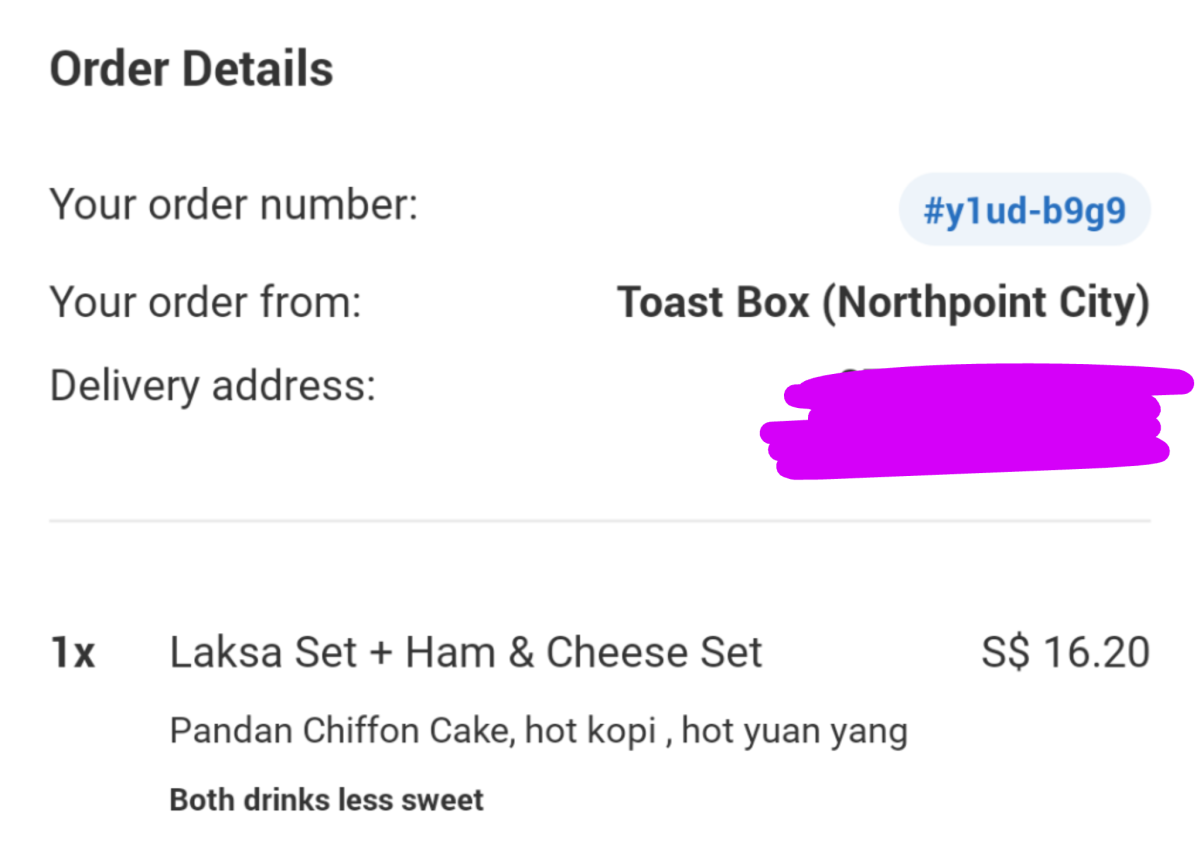The height and width of the screenshot is (850, 1200).
Task: Click the "hot yuan yang" drink option
Action: 795,731
